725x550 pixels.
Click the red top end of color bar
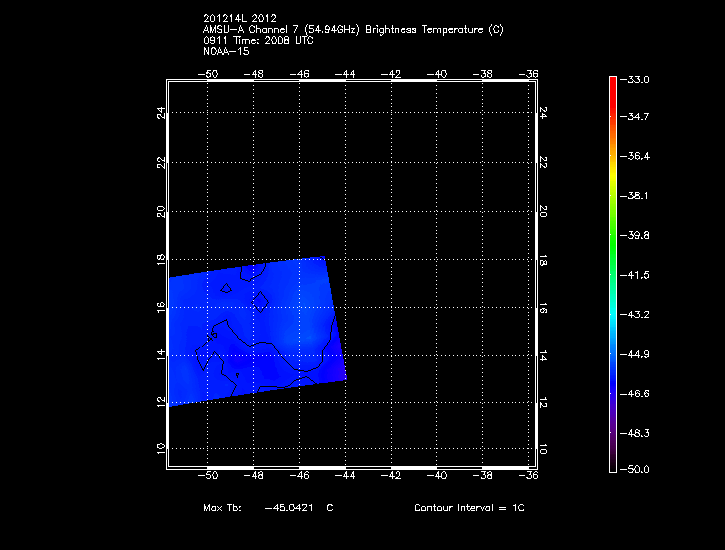pyautogui.click(x=612, y=82)
